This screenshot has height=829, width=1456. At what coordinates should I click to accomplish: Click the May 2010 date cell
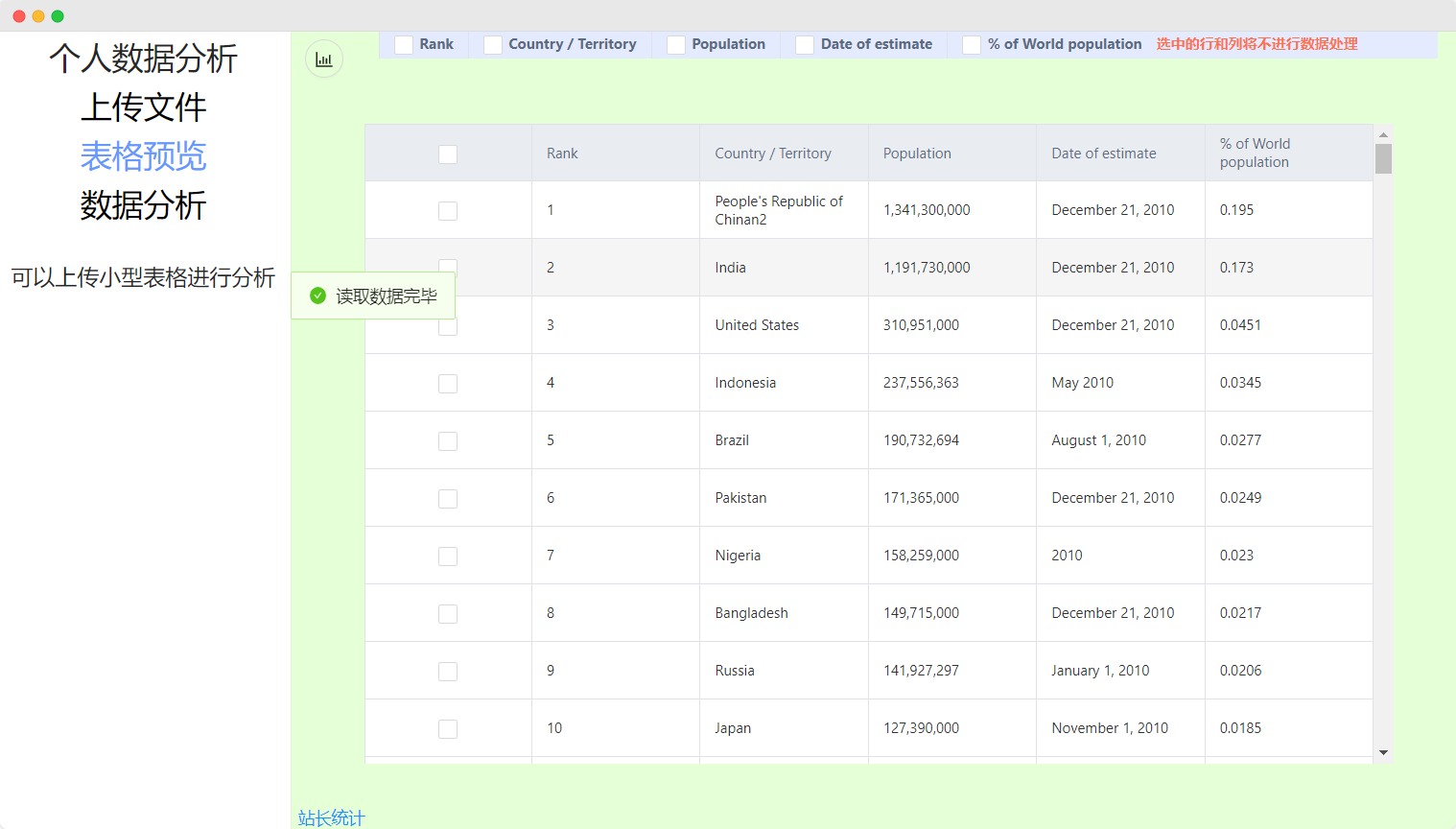(1121, 383)
